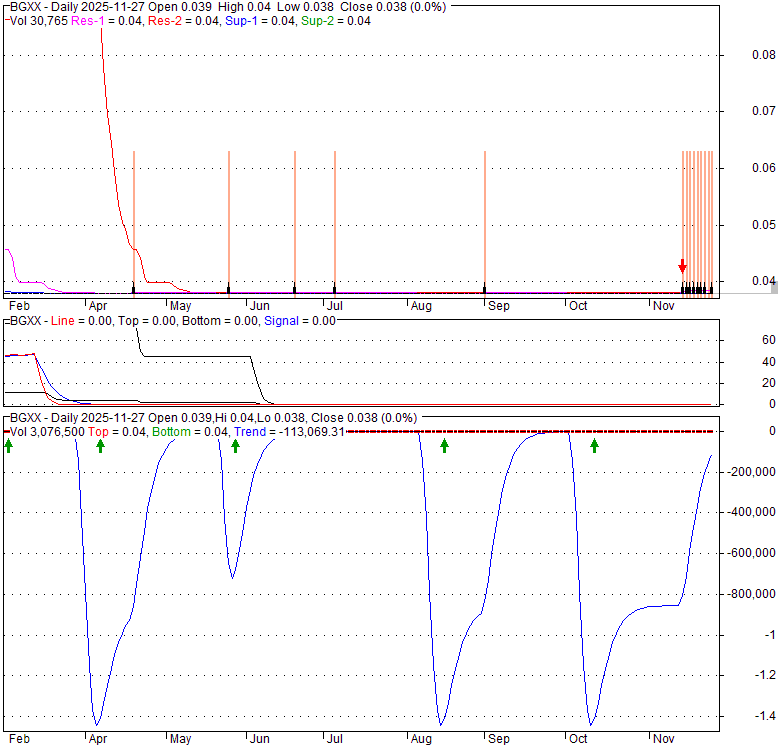Click the Vol 3,076,500 label in bottom panel
Viewport: 780px width, 745px height.
(47, 431)
